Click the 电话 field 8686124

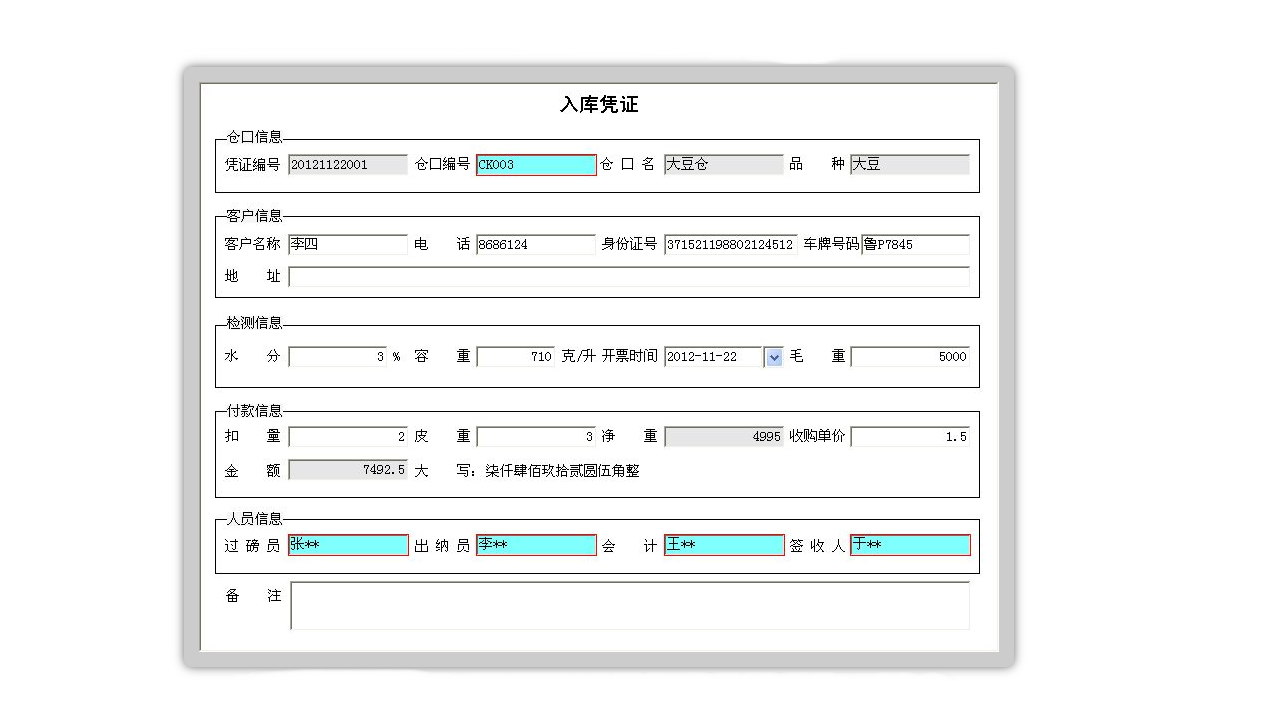536,245
